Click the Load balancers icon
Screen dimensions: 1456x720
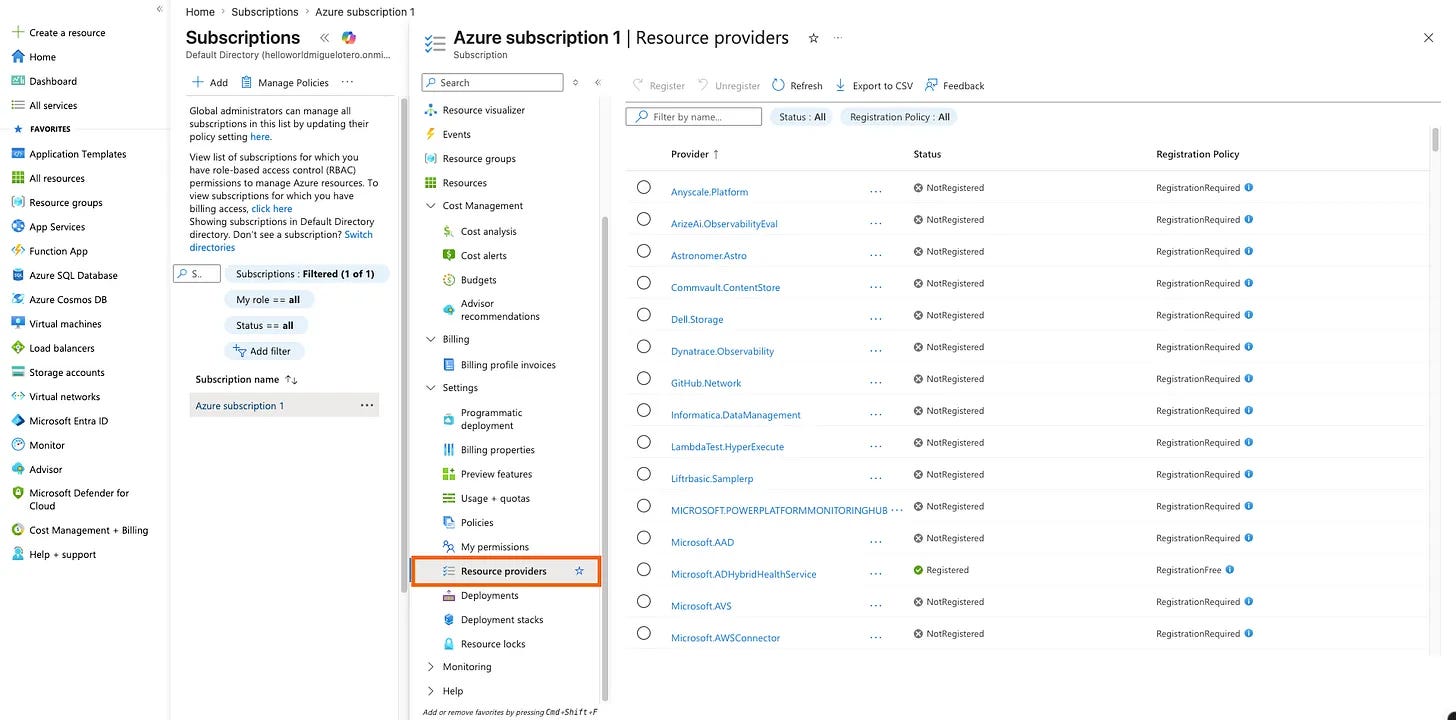[x=17, y=348]
